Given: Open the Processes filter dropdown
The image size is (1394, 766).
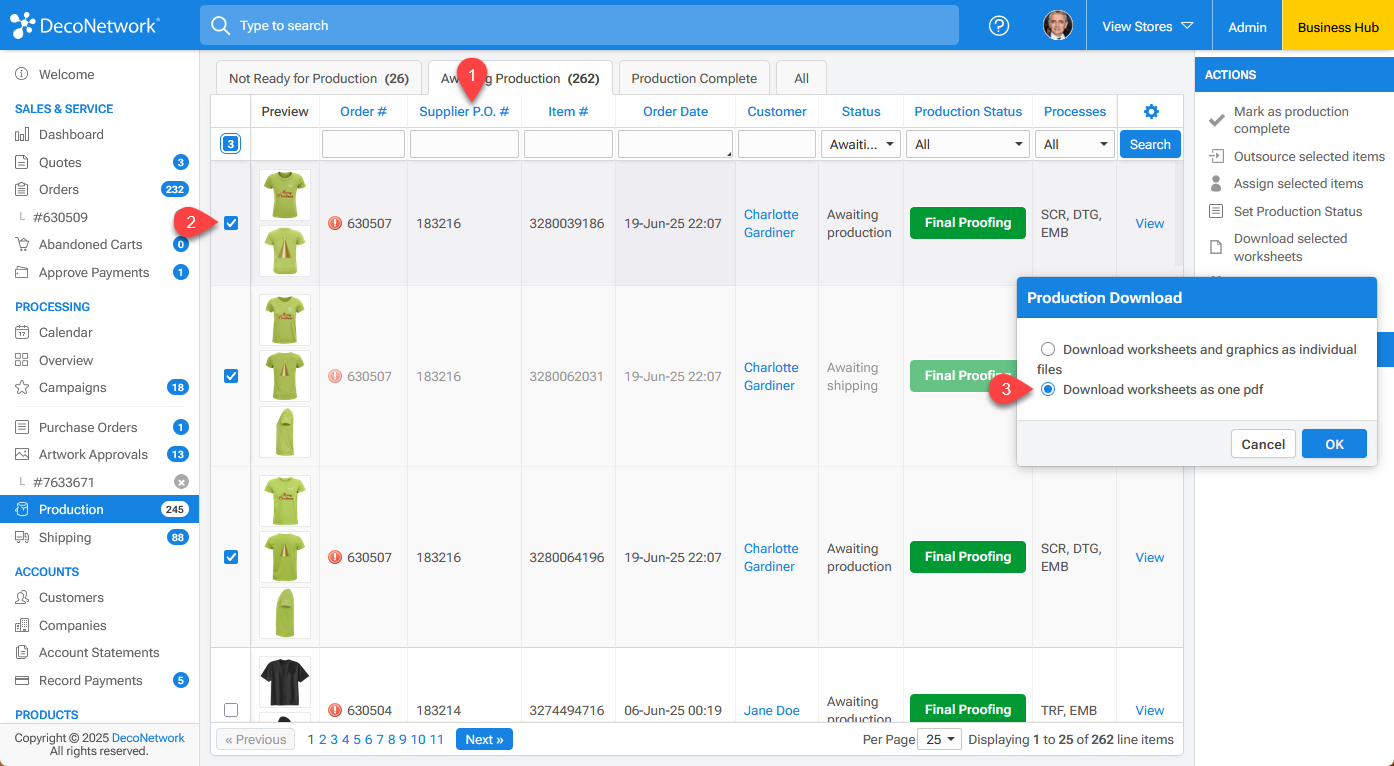Looking at the screenshot, I should pos(1074,144).
